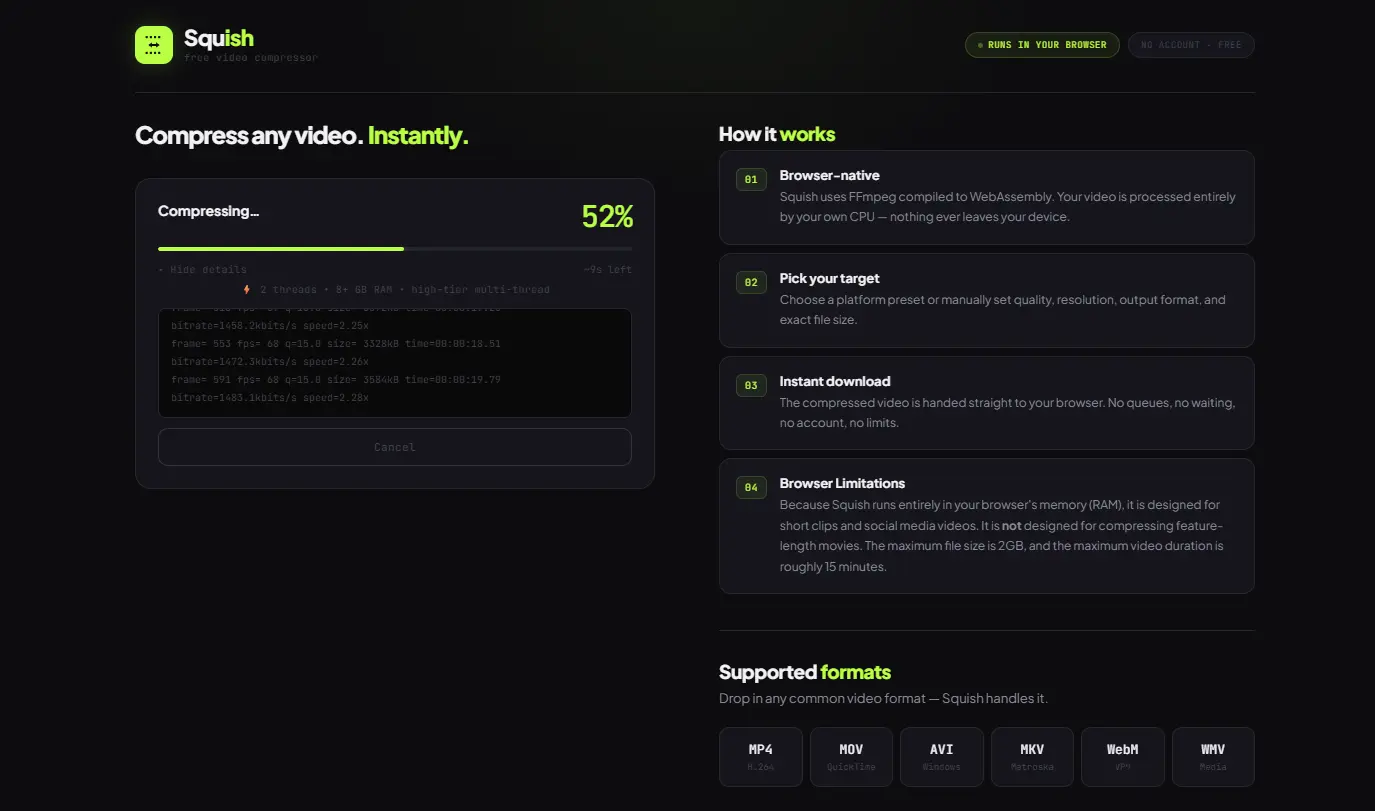
Task: Click the Drop in any common video format text
Action: 883,698
